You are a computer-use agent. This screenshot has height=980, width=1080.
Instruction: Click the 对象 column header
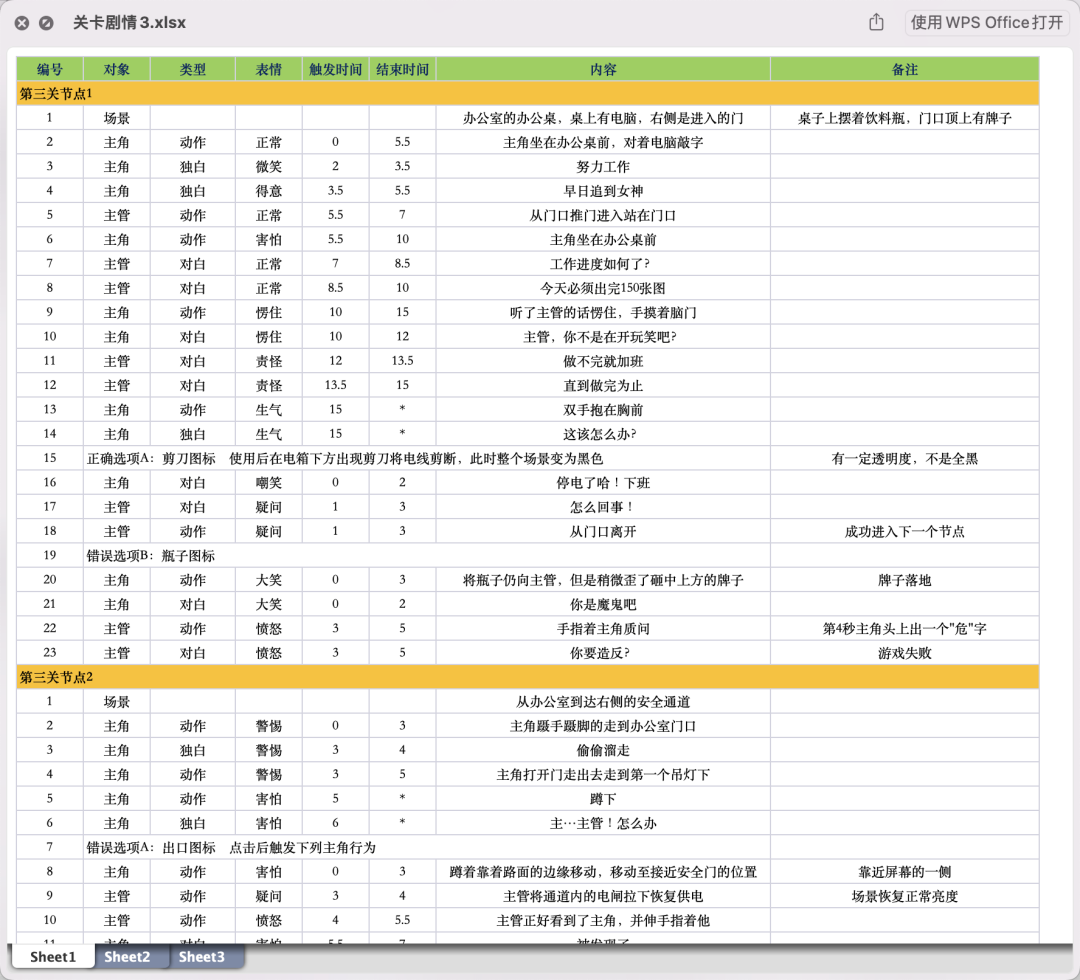[x=116, y=69]
